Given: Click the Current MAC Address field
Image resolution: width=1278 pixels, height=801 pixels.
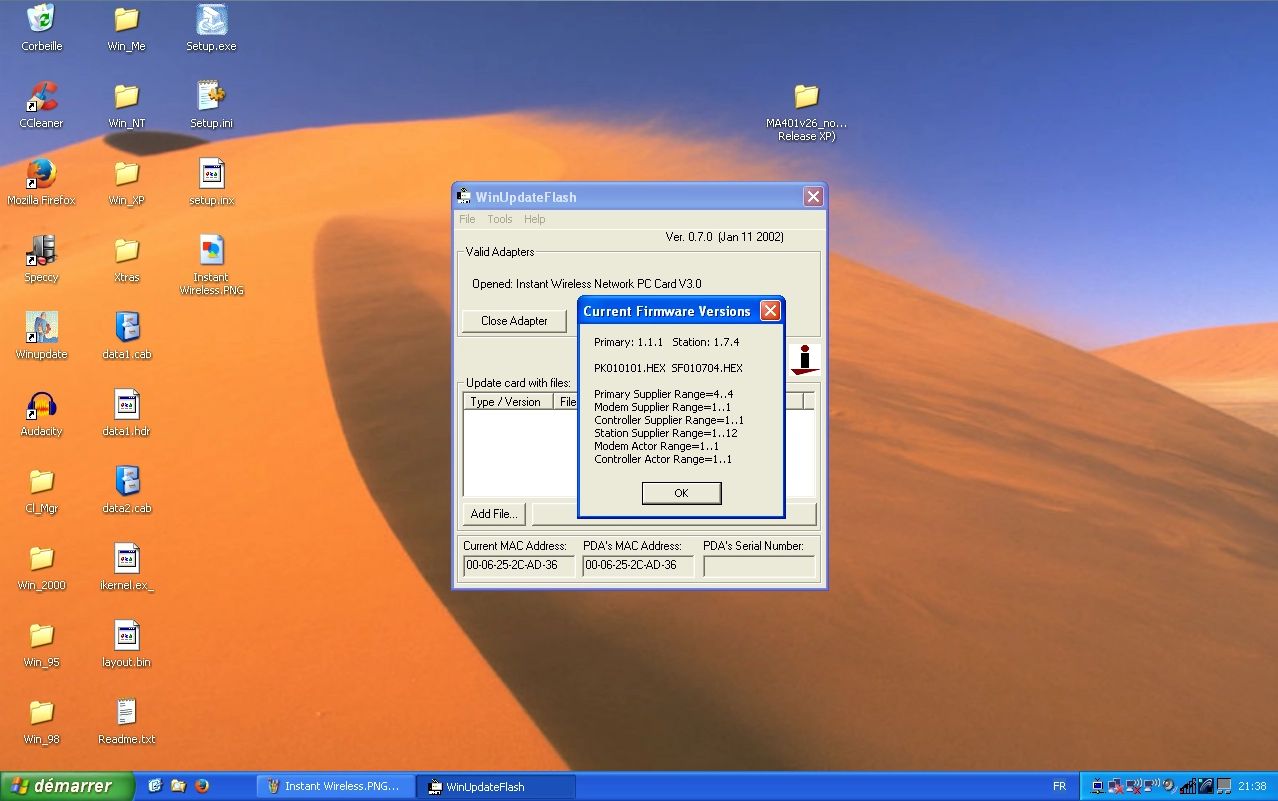Looking at the screenshot, I should point(519,566).
